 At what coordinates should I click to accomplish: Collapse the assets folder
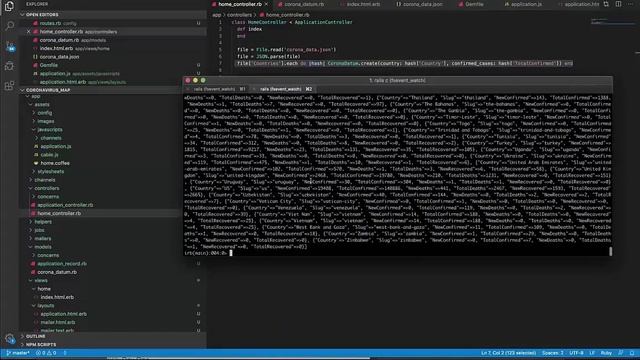42,104
